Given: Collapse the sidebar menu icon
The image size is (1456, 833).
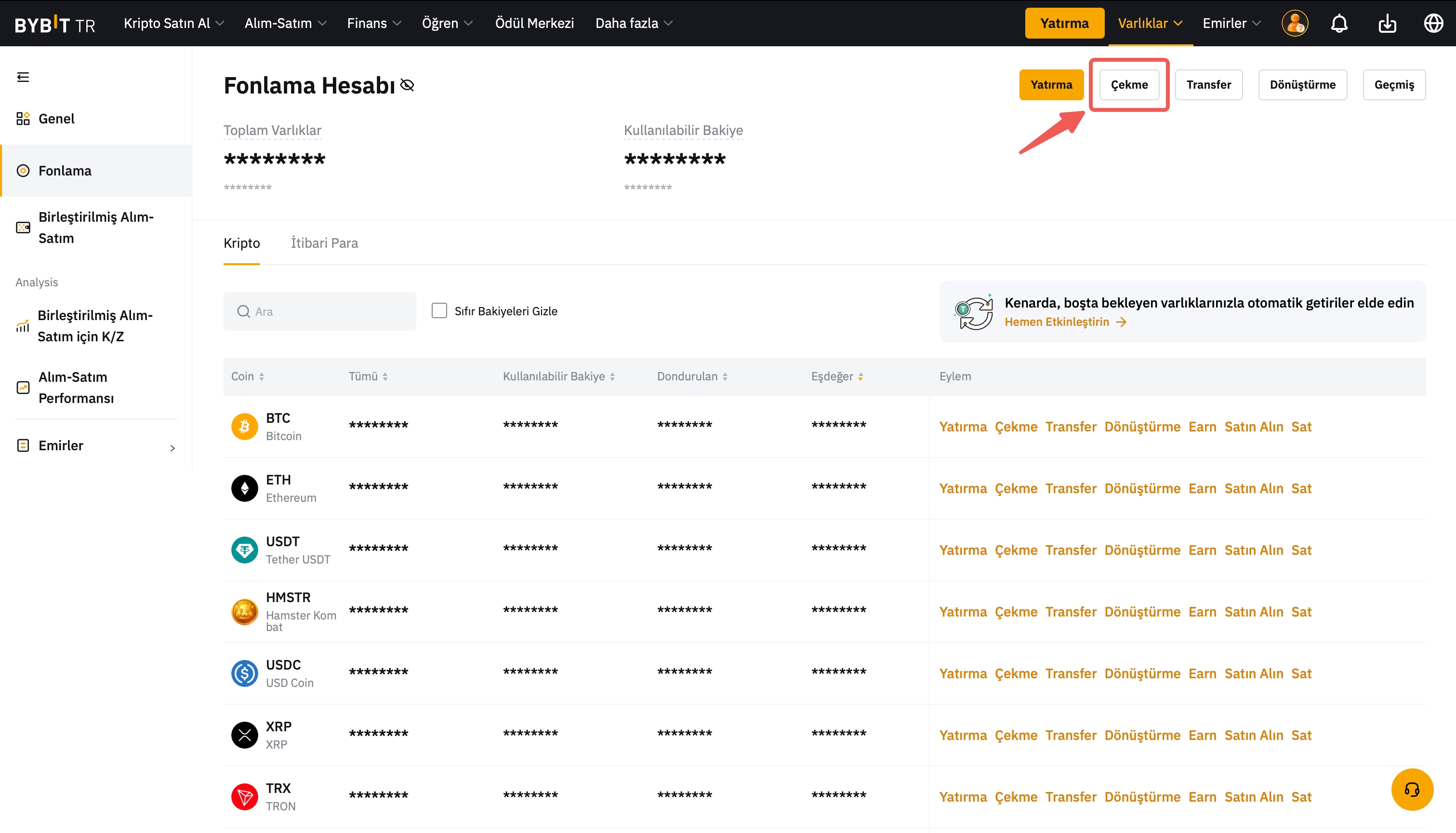Looking at the screenshot, I should click(x=23, y=77).
